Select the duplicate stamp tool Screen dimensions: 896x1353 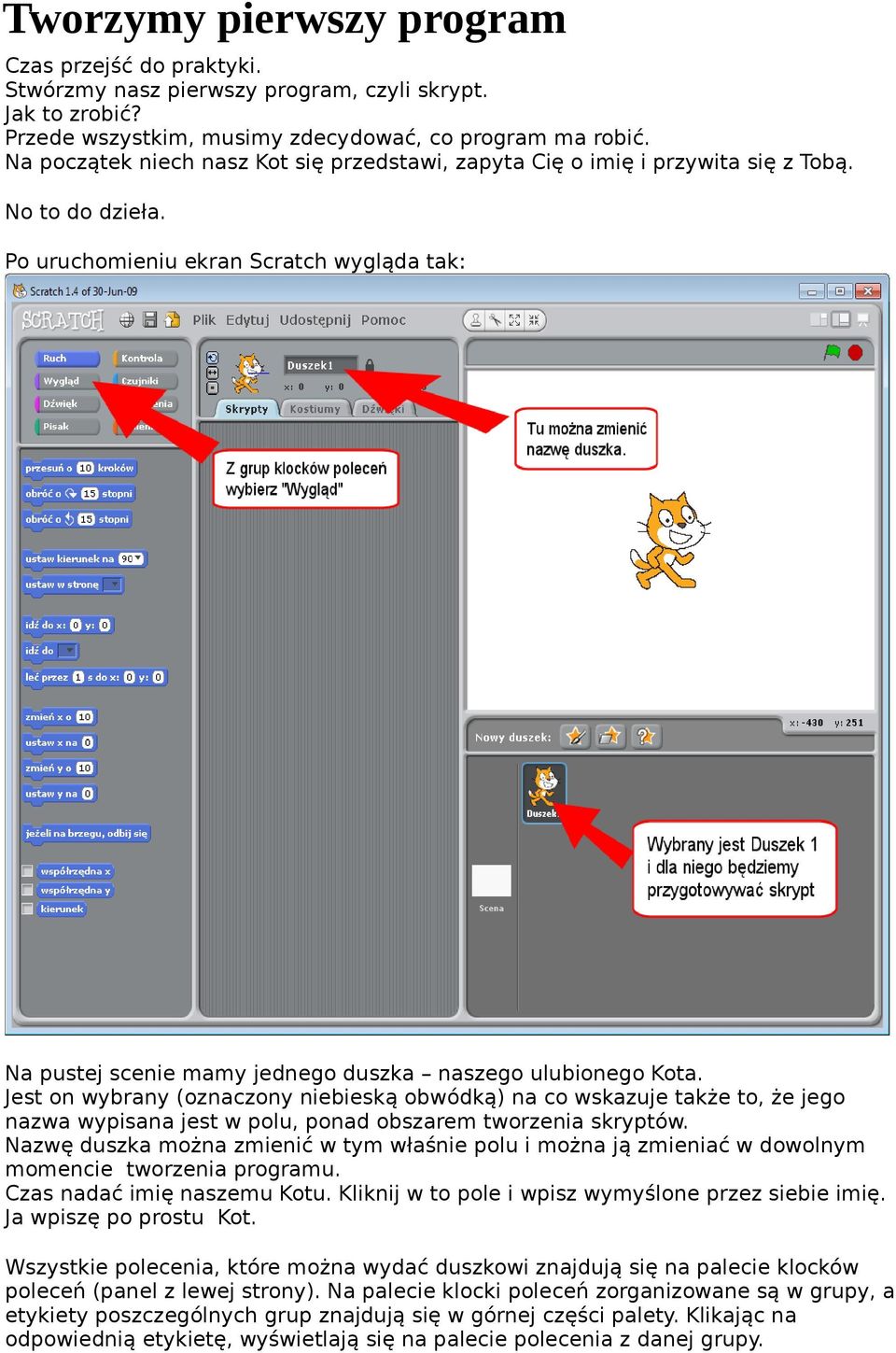pyautogui.click(x=476, y=320)
